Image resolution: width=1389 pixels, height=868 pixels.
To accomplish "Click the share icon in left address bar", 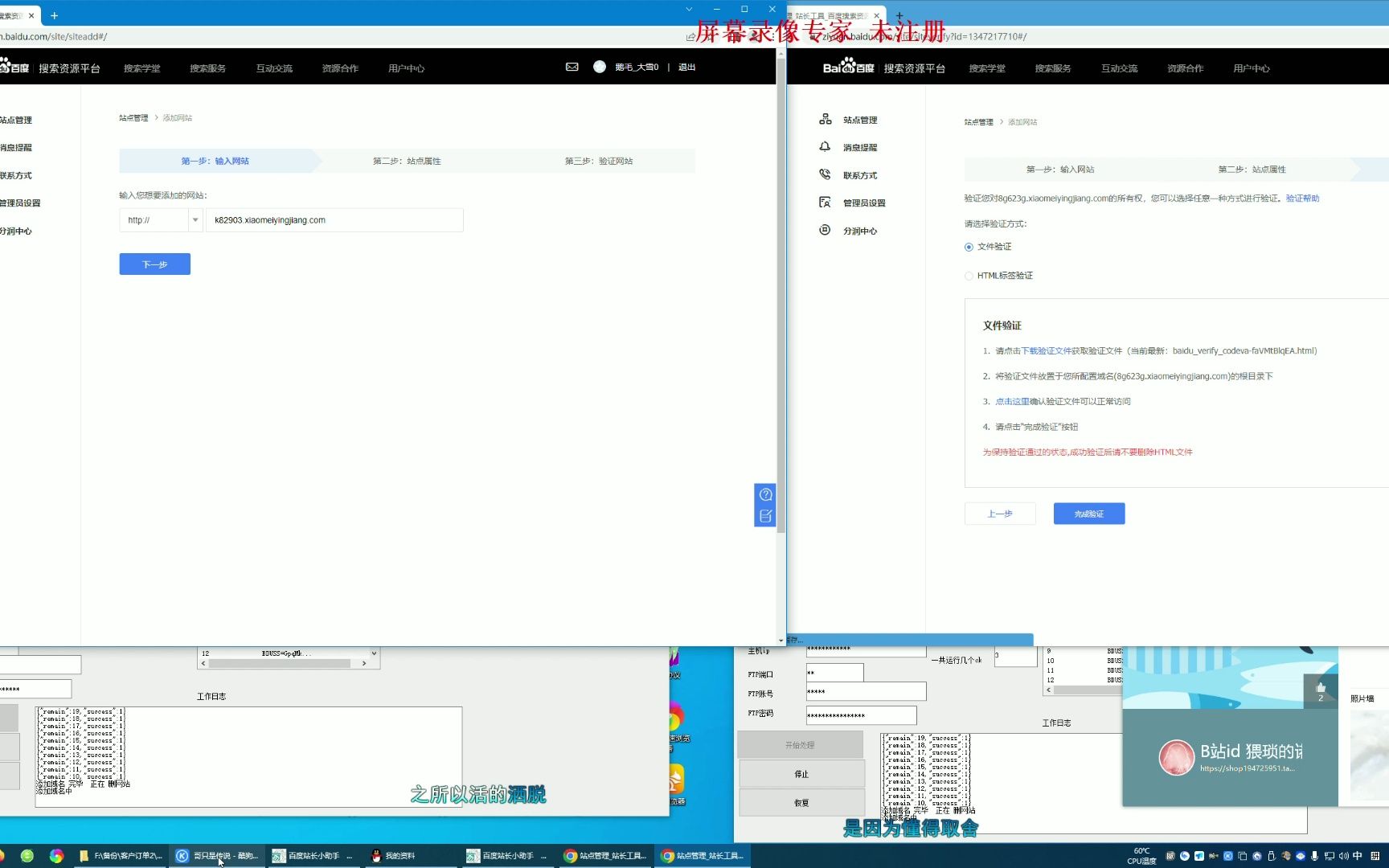I will coord(690,37).
